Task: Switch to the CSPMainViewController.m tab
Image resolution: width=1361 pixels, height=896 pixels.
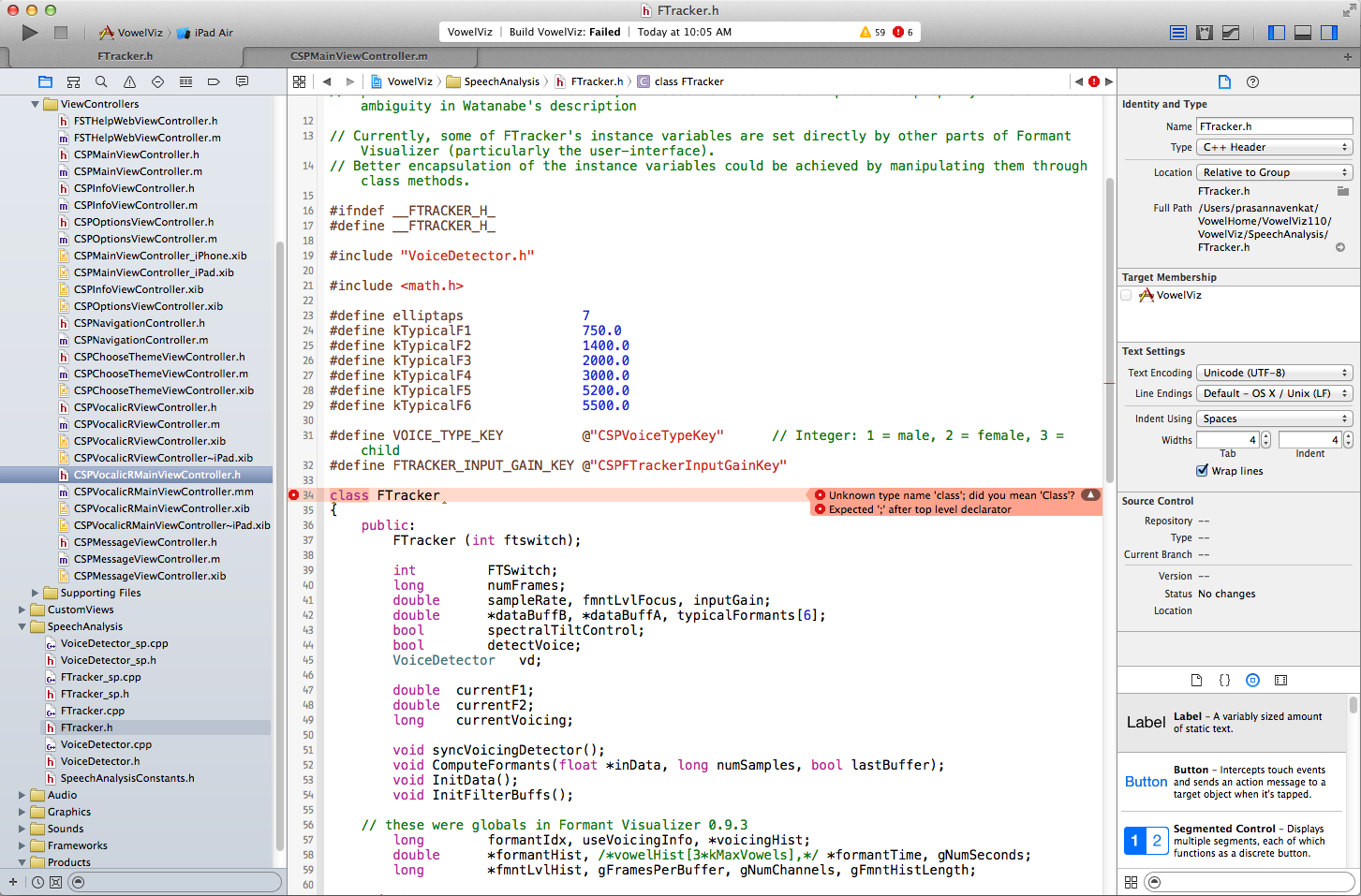Action: tap(359, 56)
